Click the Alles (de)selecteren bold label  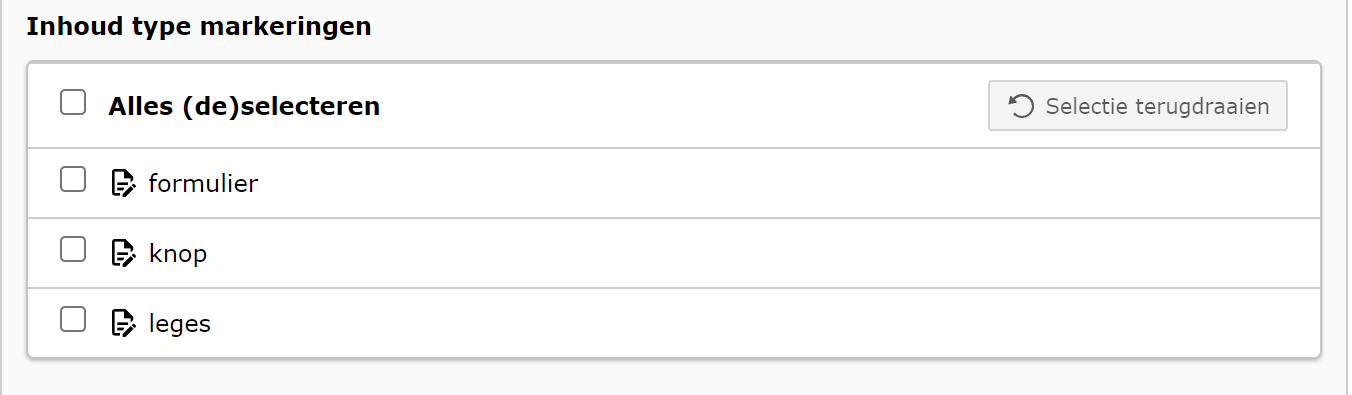pos(244,106)
